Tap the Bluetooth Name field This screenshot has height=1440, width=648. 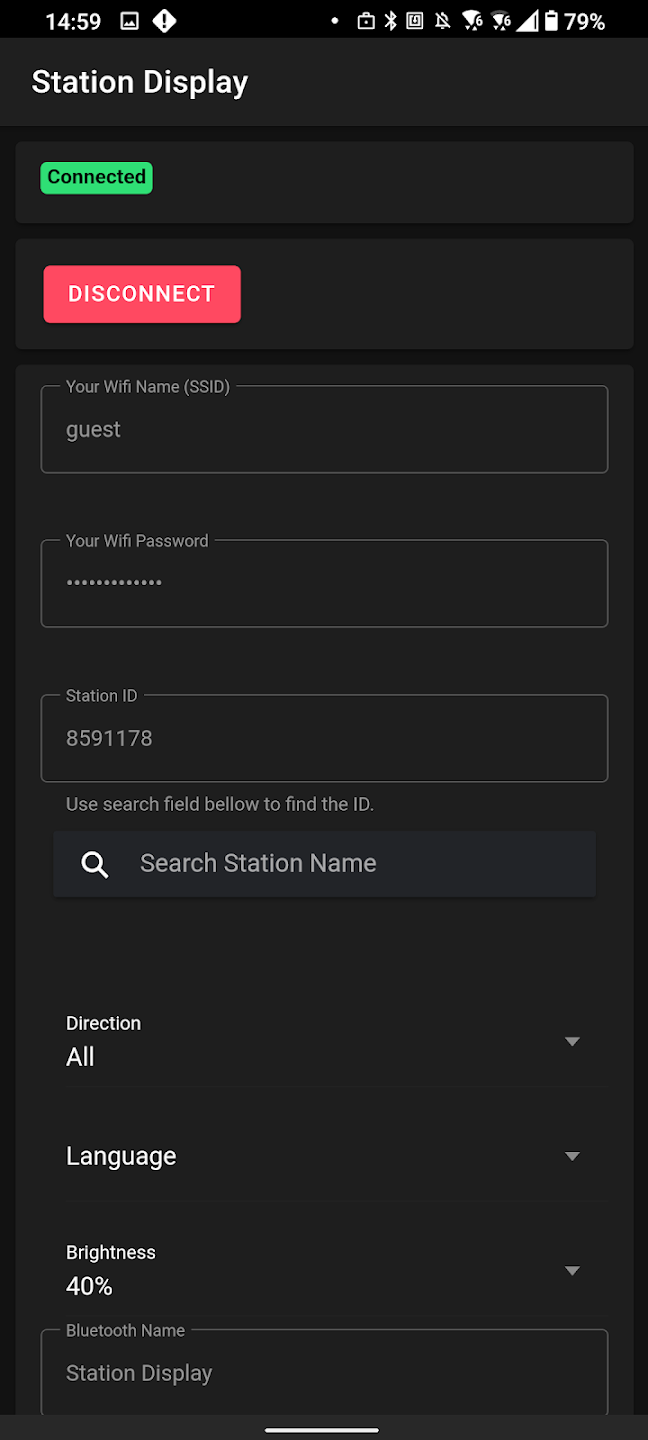(324, 1373)
